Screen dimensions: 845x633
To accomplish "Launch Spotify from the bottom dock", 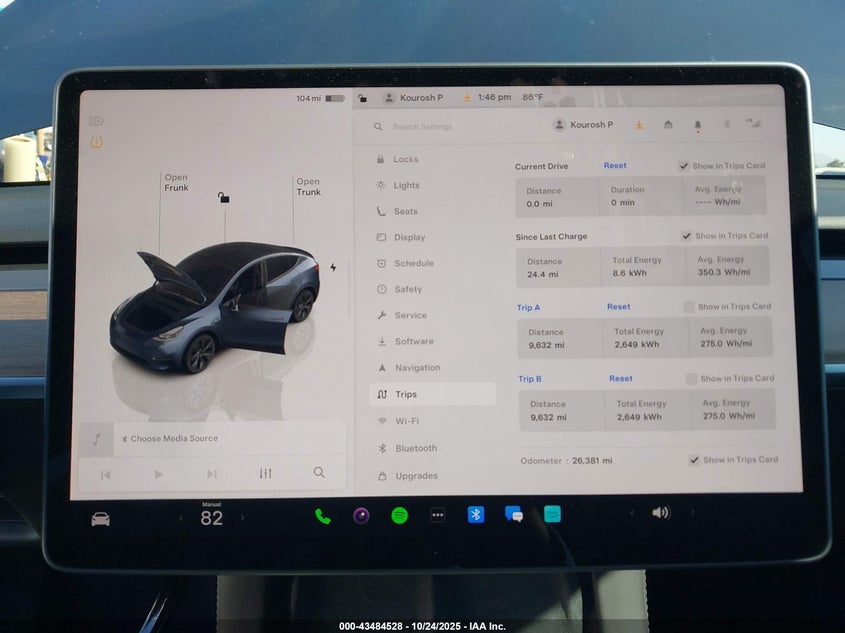I will (x=399, y=516).
